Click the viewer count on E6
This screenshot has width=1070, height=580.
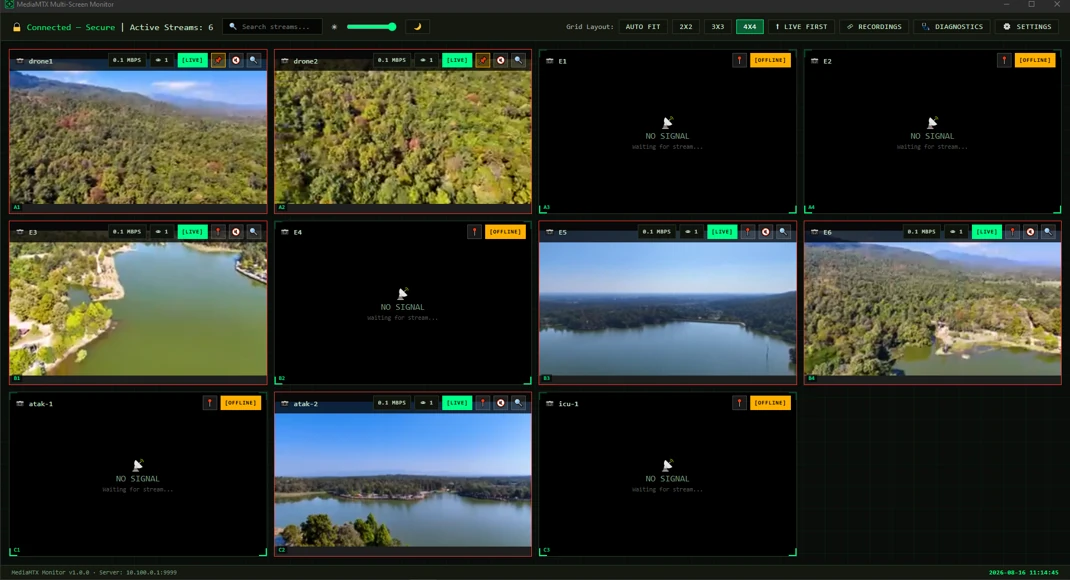pyautogui.click(x=957, y=232)
